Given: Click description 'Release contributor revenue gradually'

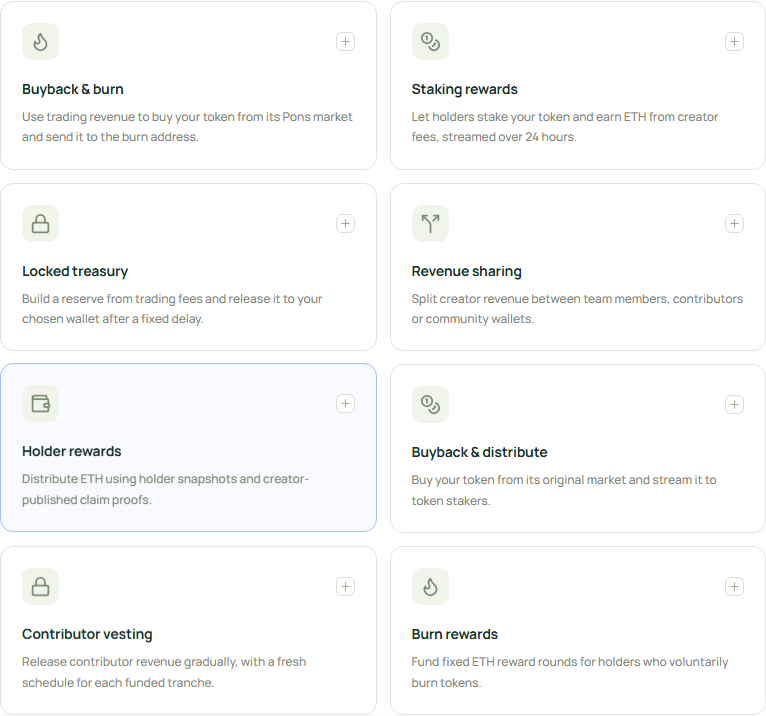Looking at the screenshot, I should [164, 672].
